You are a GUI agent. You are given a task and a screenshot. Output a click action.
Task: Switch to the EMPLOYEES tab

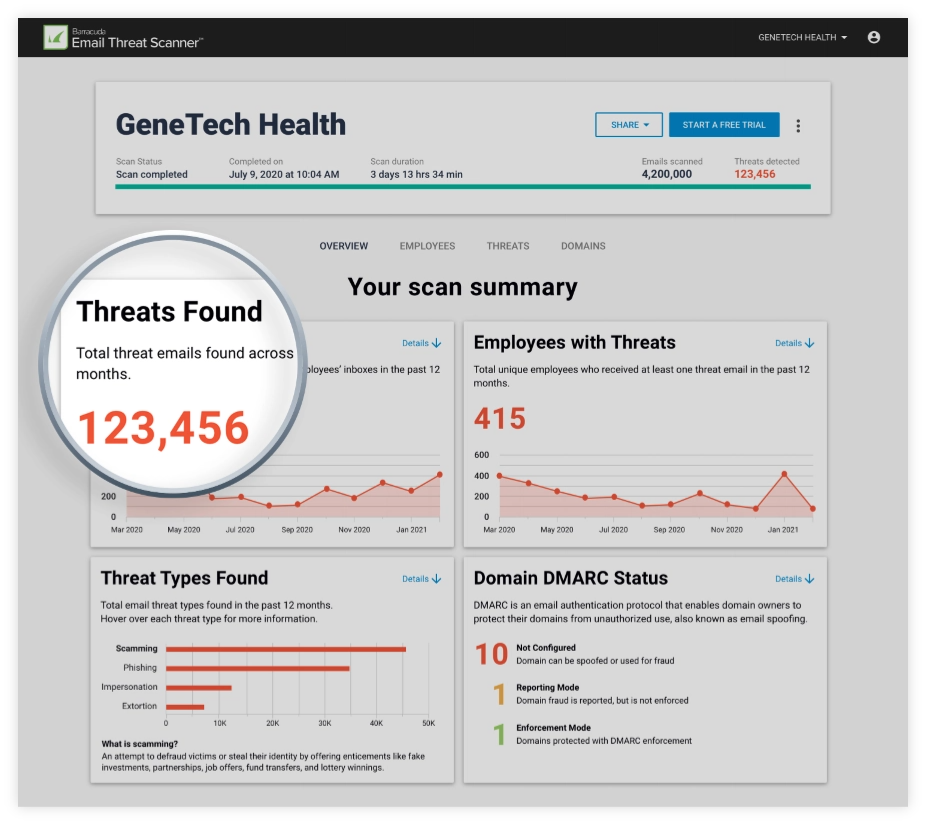coord(427,246)
